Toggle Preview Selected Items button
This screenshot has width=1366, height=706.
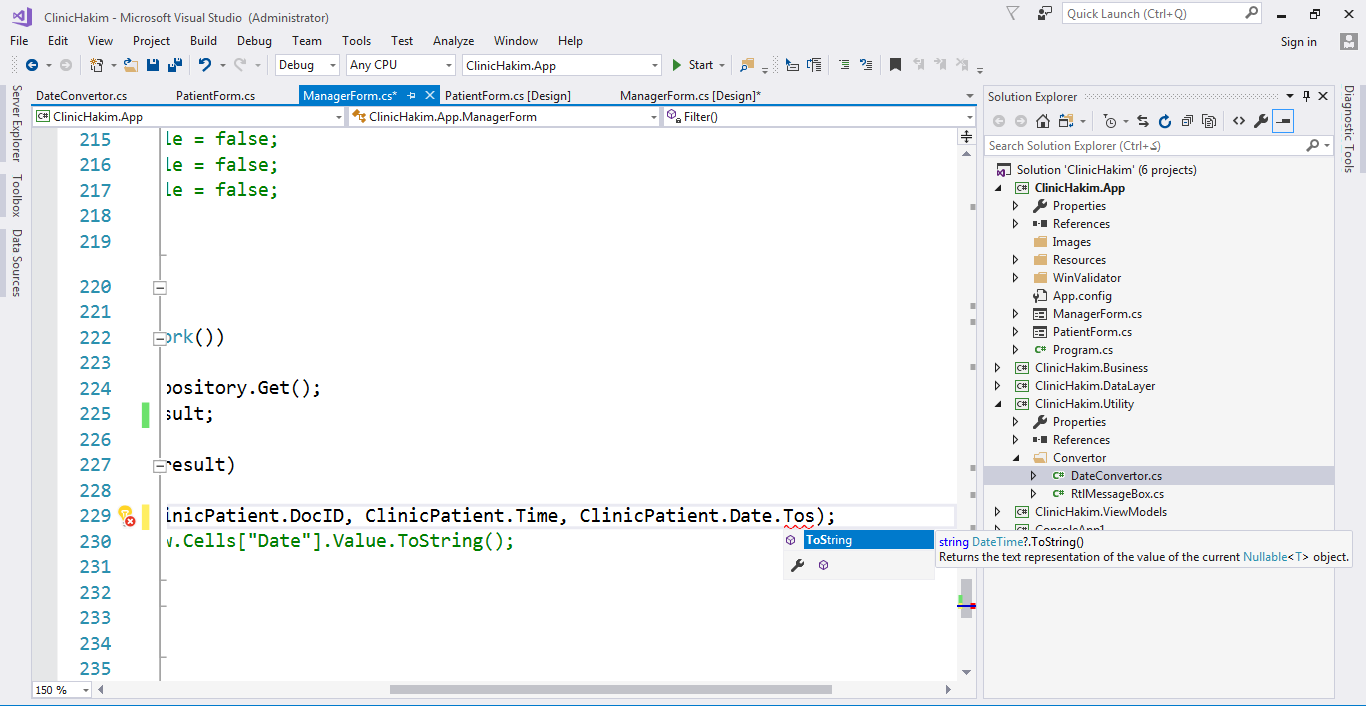point(1283,121)
